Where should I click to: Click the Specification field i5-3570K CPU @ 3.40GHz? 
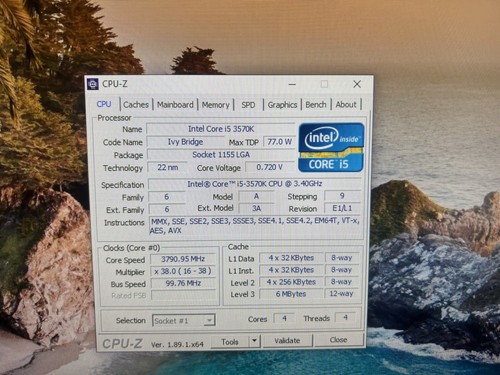coord(255,184)
